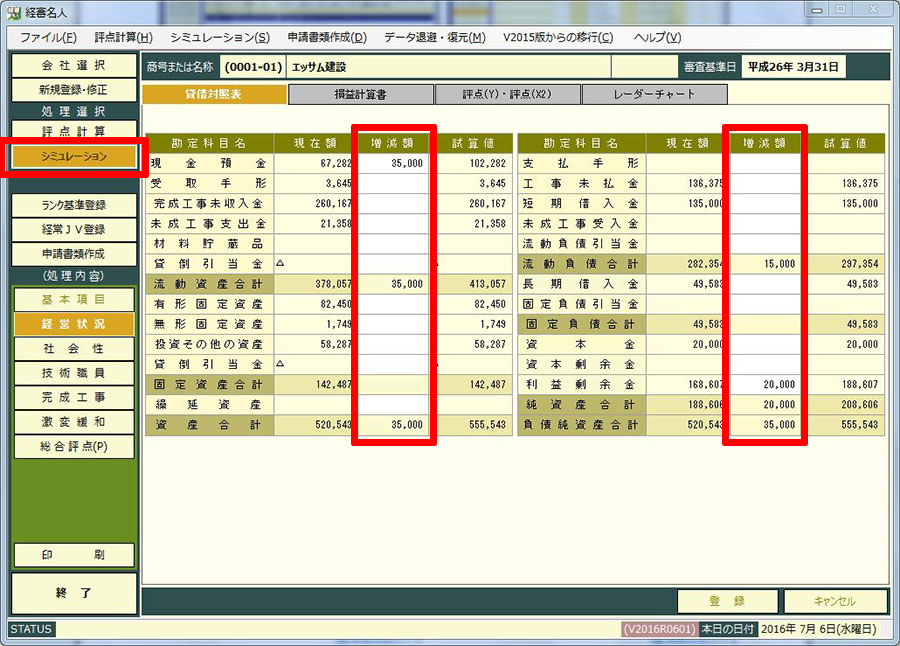Open 経常JV登録
The height and width of the screenshot is (646, 900).
coord(73,230)
